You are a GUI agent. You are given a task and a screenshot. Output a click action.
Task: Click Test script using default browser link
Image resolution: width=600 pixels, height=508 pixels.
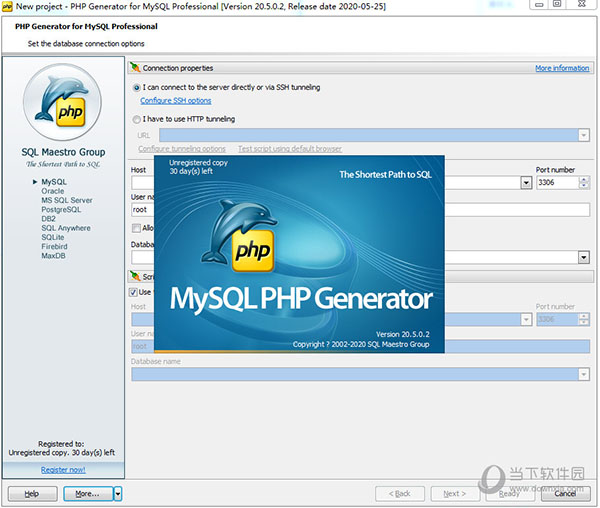point(290,149)
